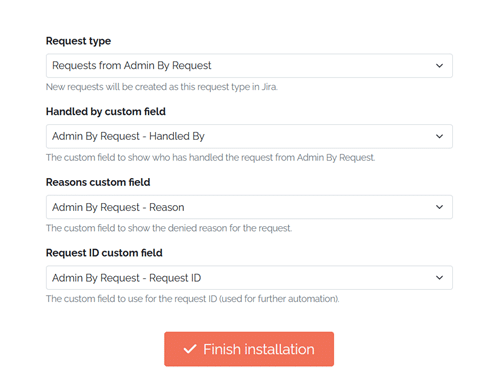This screenshot has height=388, width=483.
Task: Open the Handled by custom field dropdown
Action: (249, 136)
